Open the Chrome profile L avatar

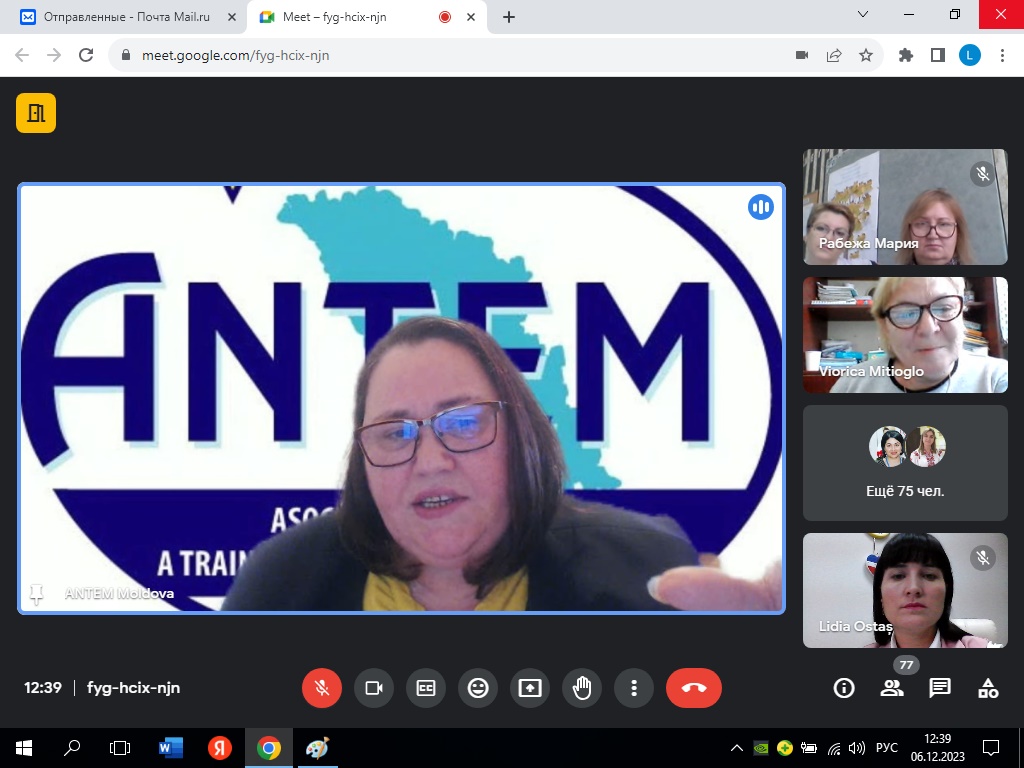click(x=970, y=56)
